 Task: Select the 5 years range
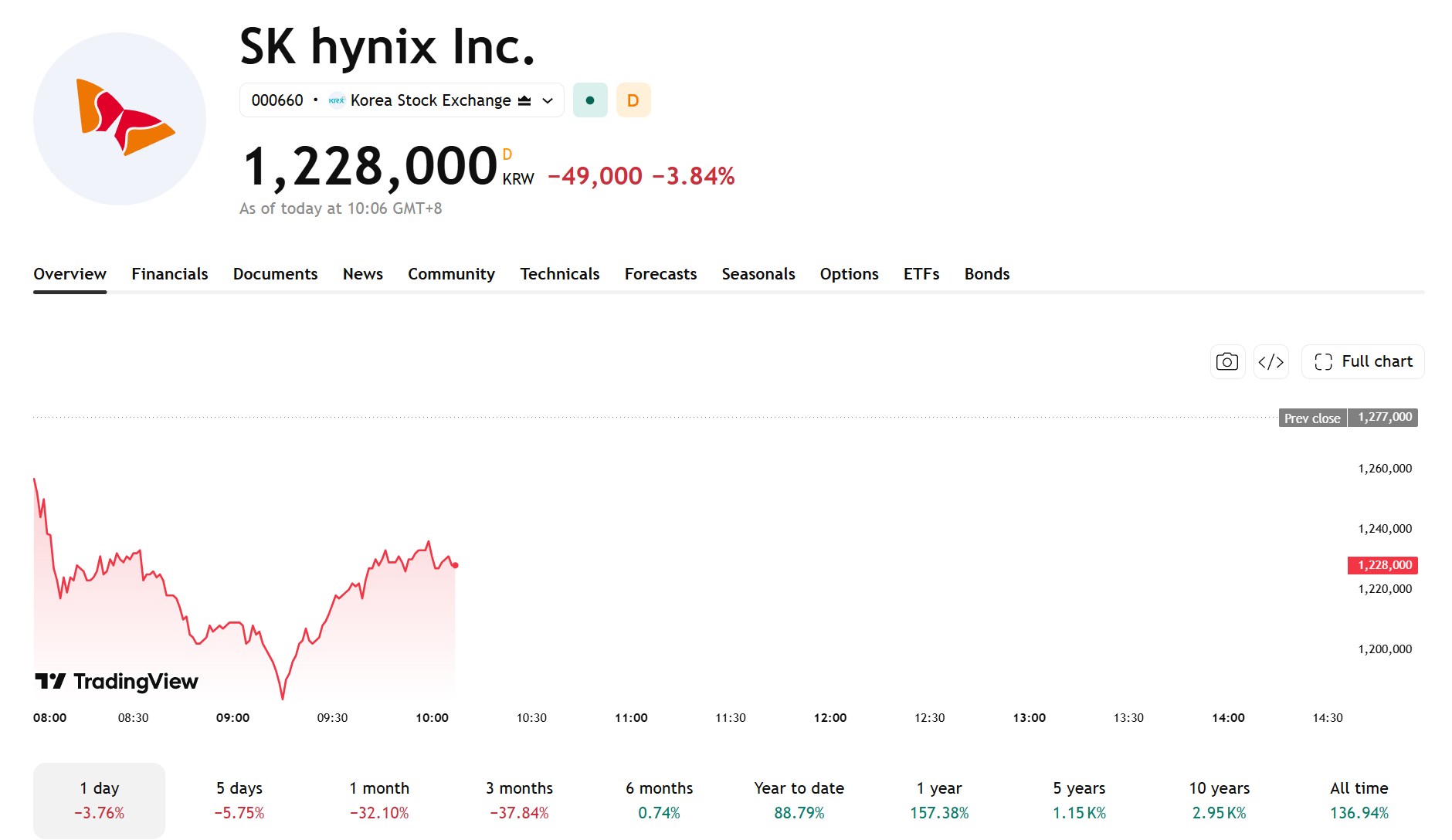point(1079,800)
